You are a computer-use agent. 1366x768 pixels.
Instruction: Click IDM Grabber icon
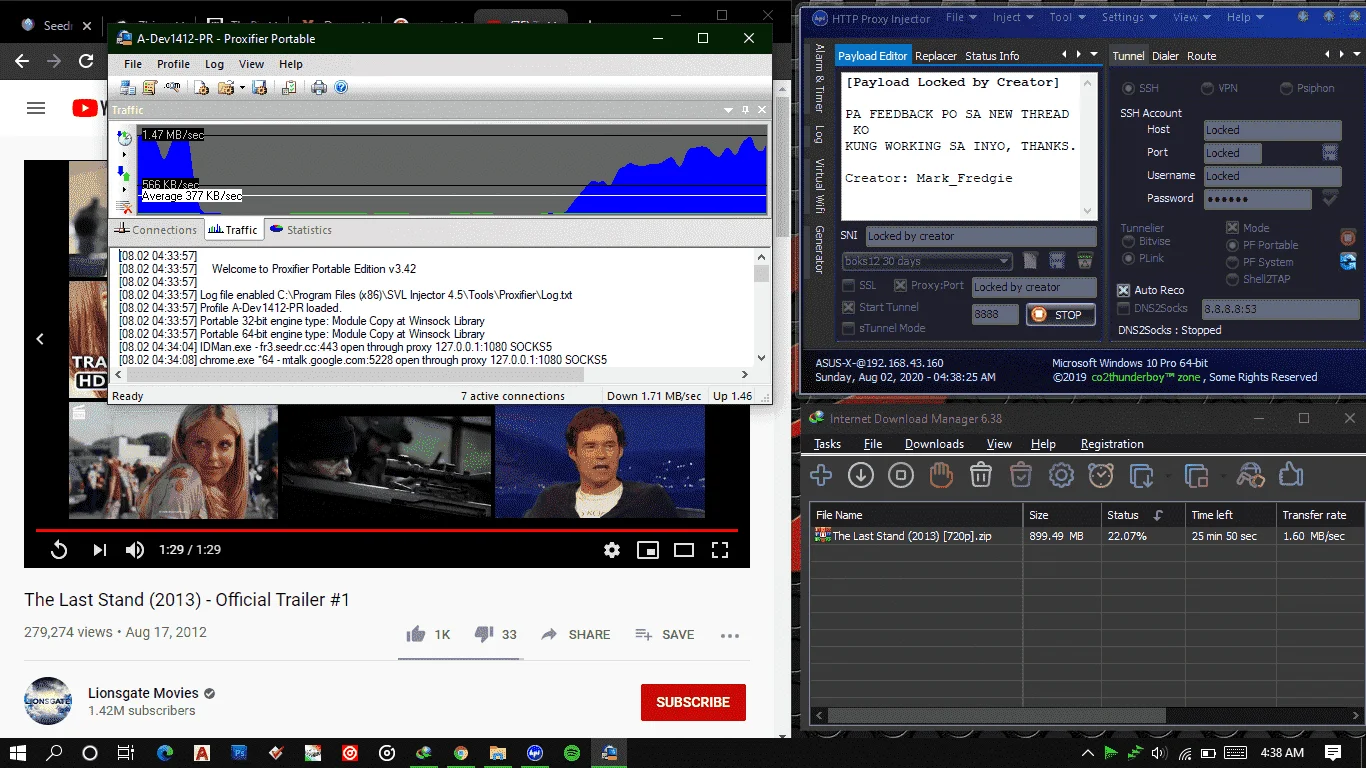[x=1250, y=476]
